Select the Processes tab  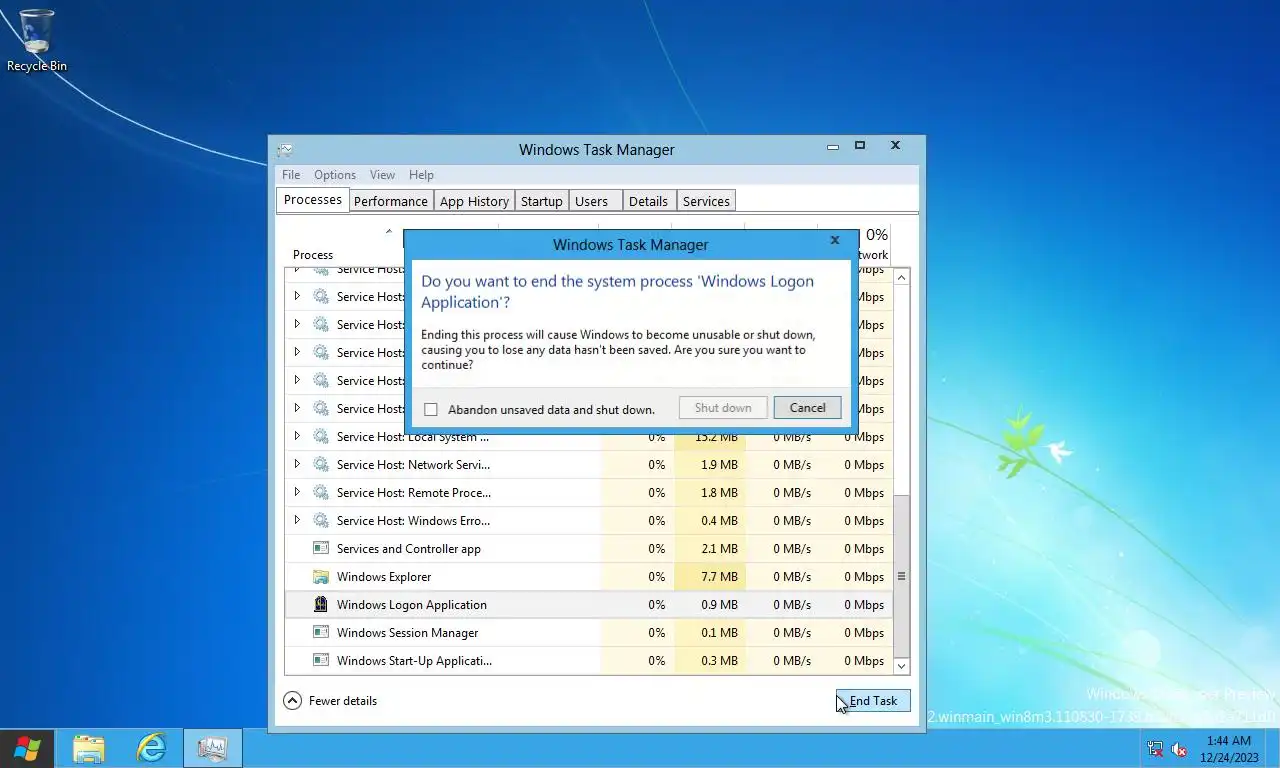click(x=313, y=200)
